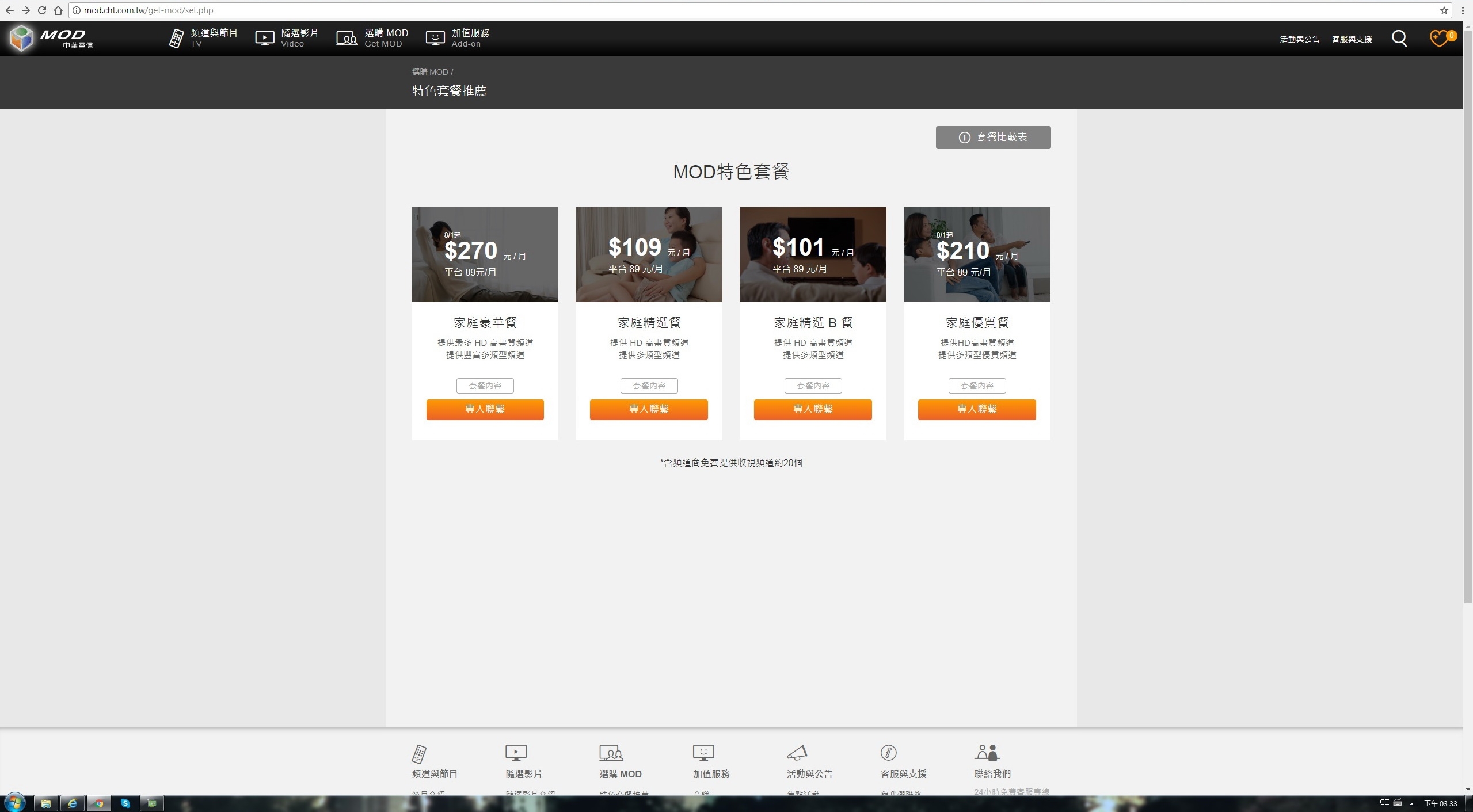Open the 隨選影片 Video menu
The image size is (1473, 812).
[287, 38]
